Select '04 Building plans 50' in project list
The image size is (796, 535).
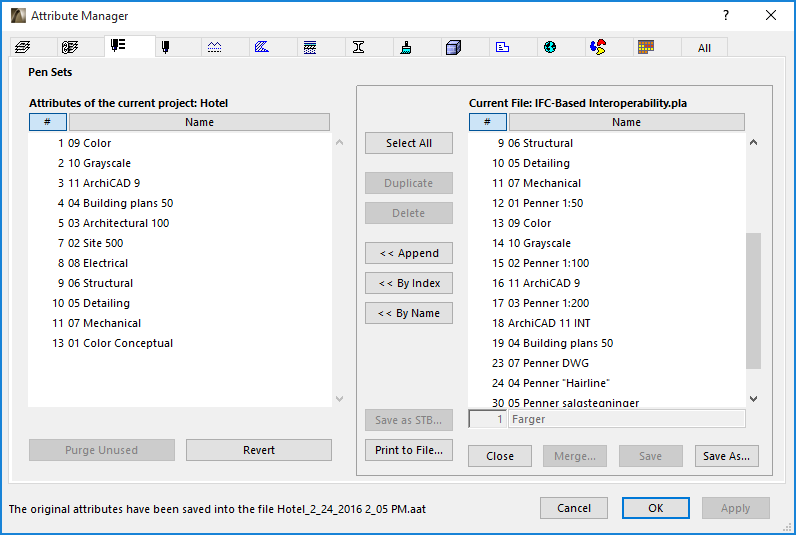(180, 203)
